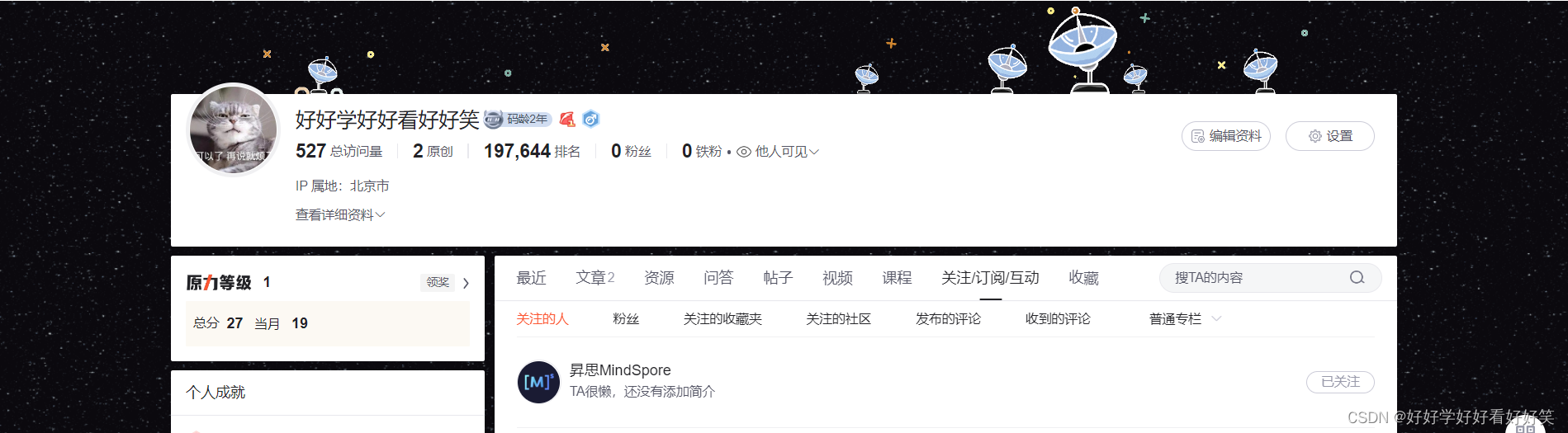Click the search magnifier icon
The width and height of the screenshot is (1568, 433).
(x=1357, y=278)
